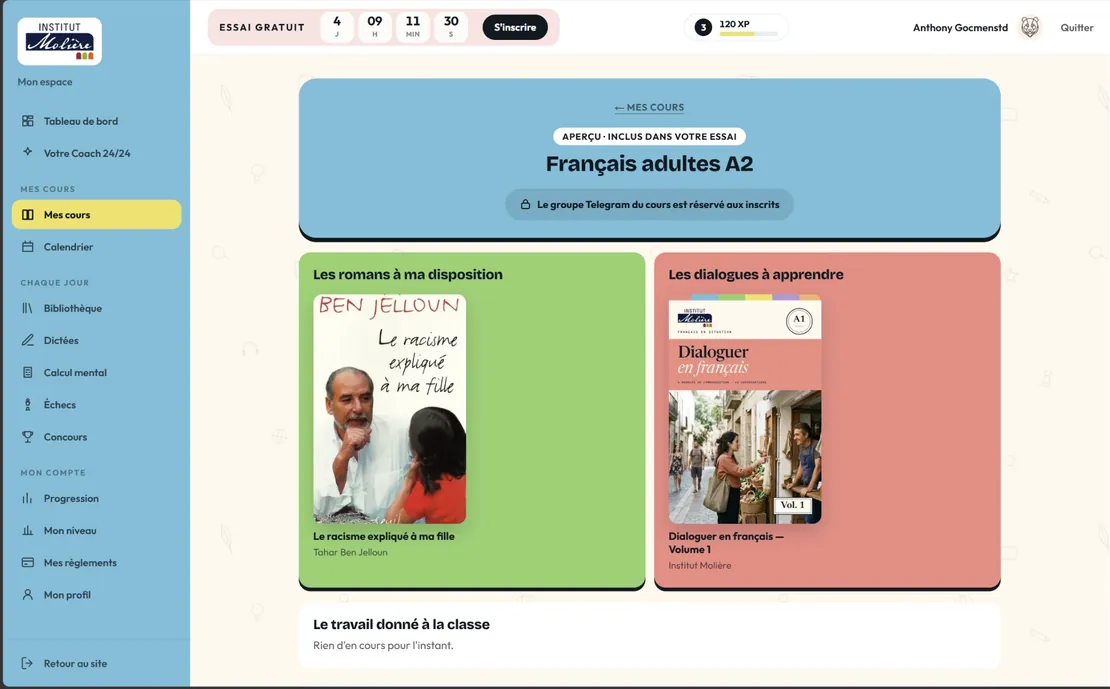Open Mon niveau
The image size is (1110, 689).
click(96, 530)
